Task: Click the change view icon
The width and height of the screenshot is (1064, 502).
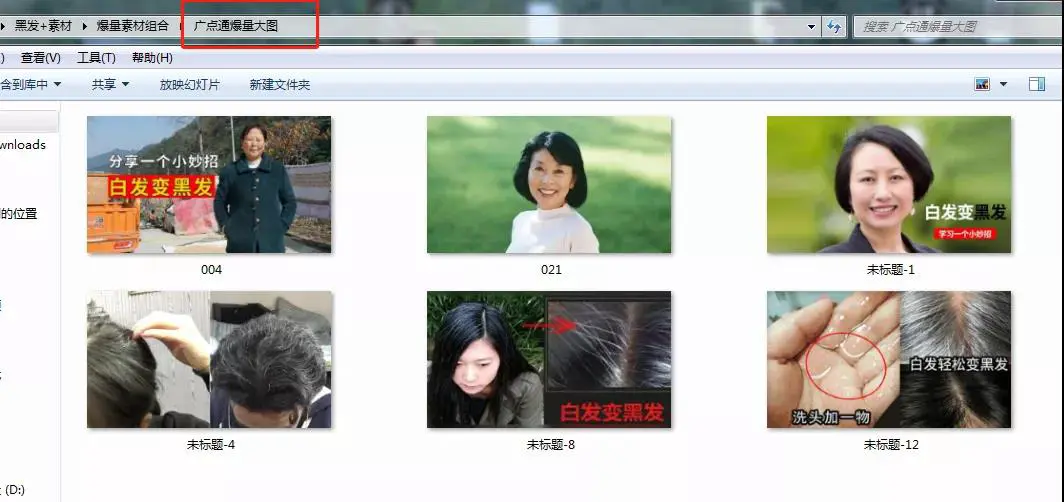Action: click(982, 85)
